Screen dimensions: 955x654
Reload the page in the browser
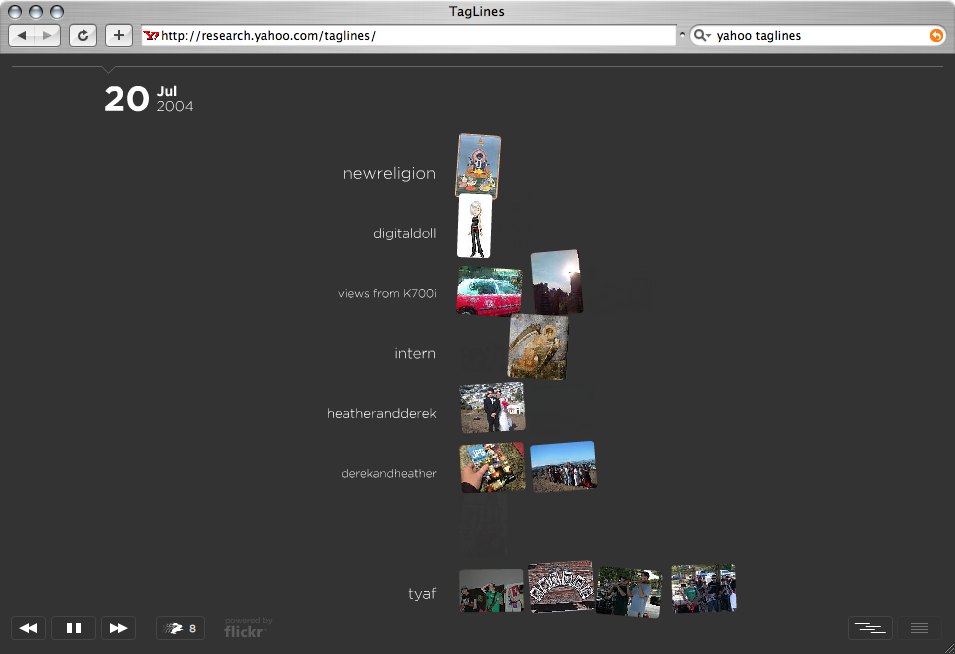[83, 35]
